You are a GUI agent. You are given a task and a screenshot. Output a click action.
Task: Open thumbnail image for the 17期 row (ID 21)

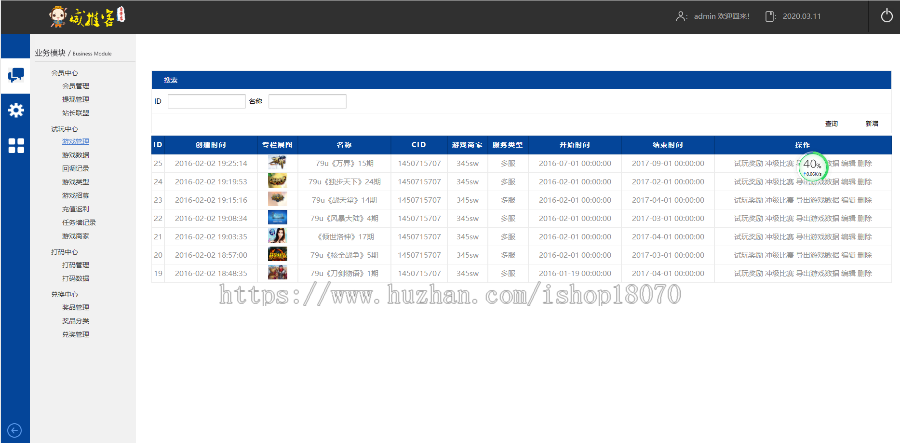coord(277,236)
